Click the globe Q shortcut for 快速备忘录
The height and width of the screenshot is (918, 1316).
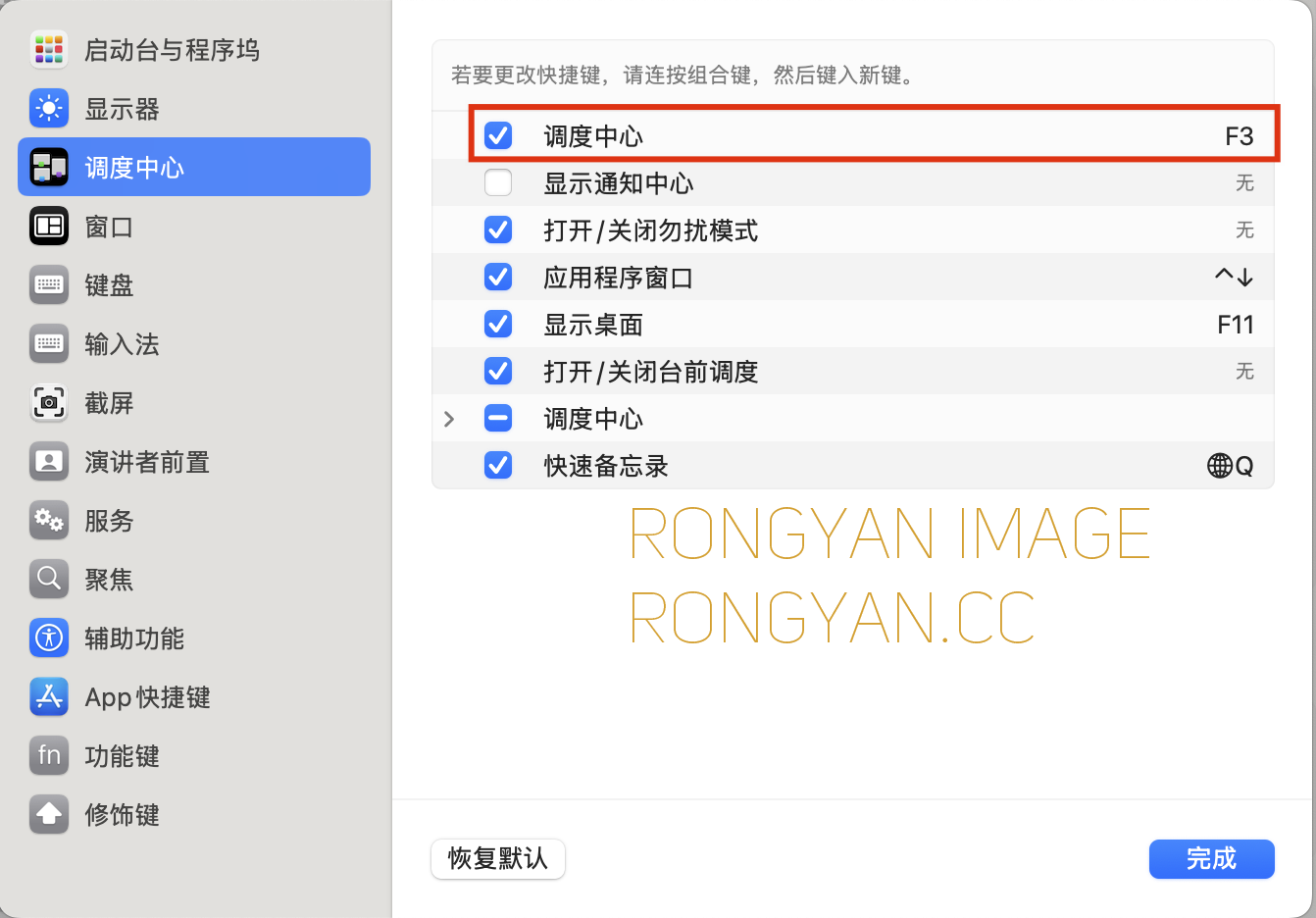click(x=1231, y=466)
